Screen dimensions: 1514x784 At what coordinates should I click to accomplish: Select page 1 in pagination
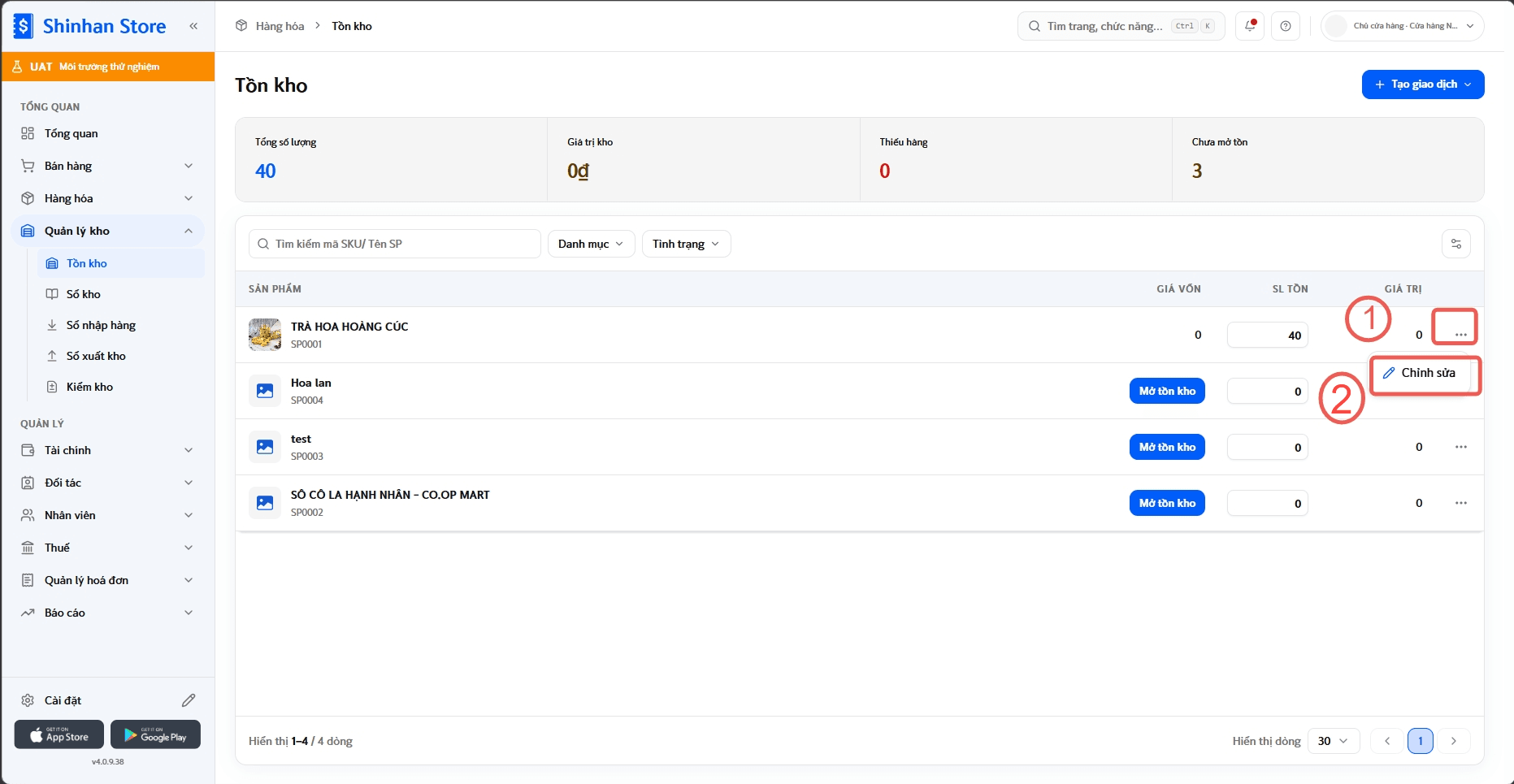tap(1421, 741)
